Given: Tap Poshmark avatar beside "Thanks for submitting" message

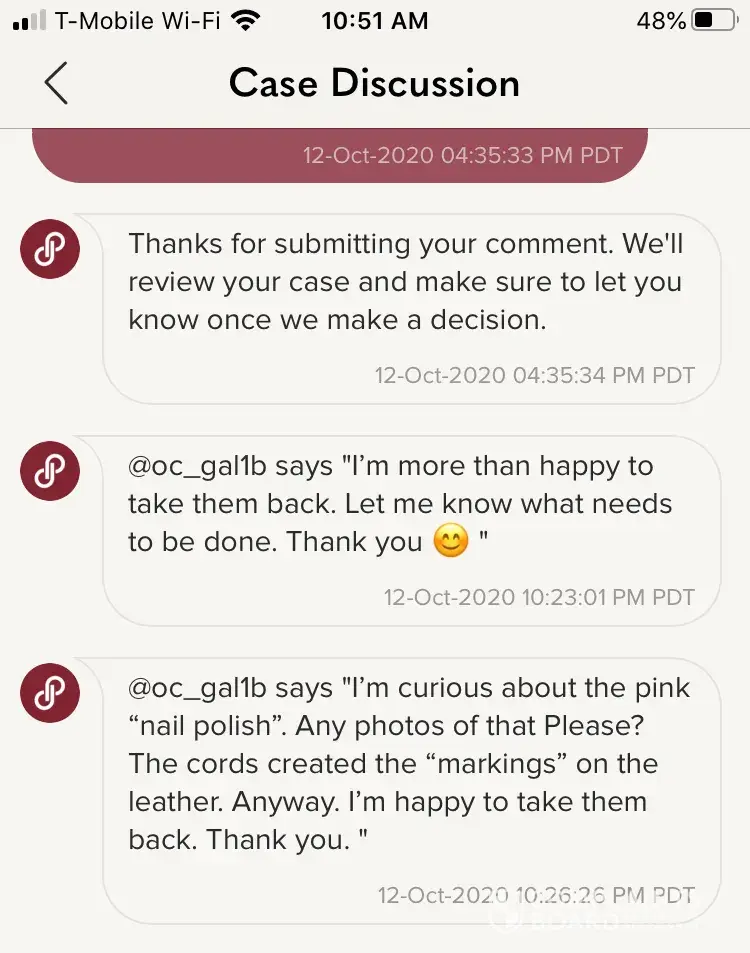Looking at the screenshot, I should click(x=49, y=249).
